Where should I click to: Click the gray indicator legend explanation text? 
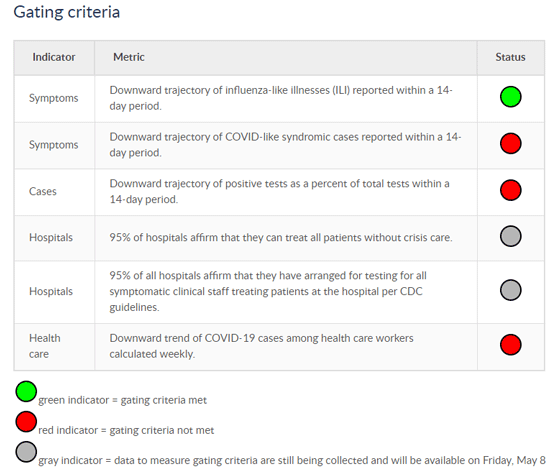pyautogui.click(x=292, y=460)
